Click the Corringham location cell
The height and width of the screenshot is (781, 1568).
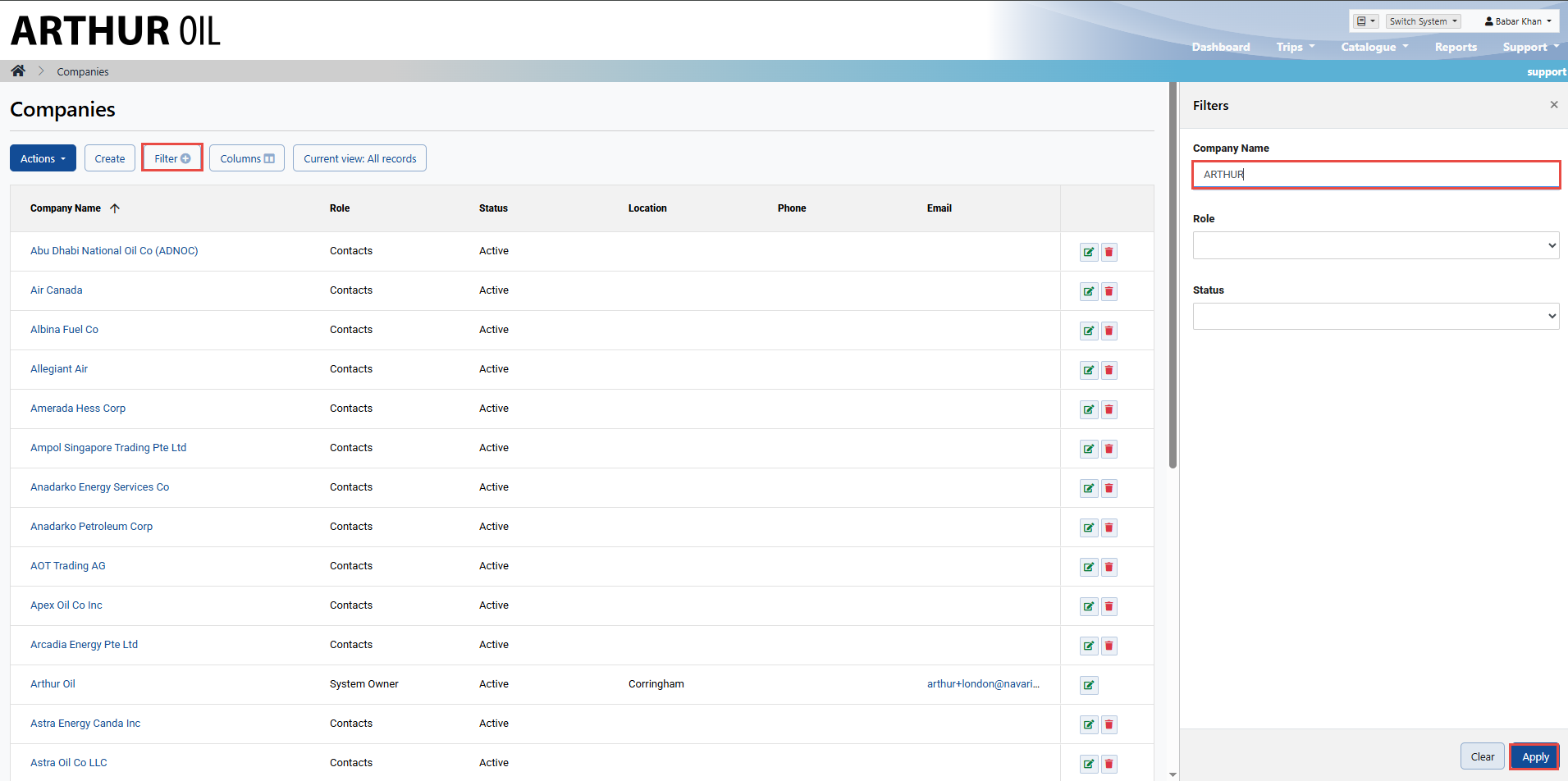tap(656, 684)
